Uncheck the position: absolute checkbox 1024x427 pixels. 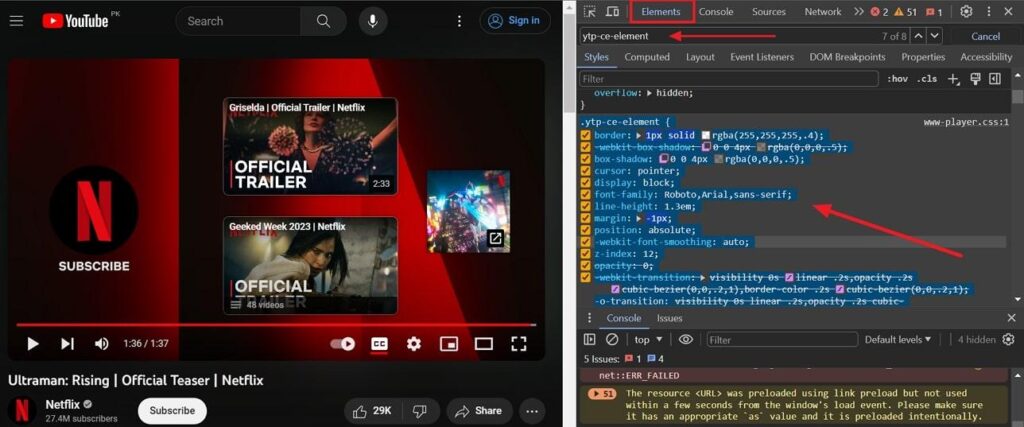click(x=586, y=230)
